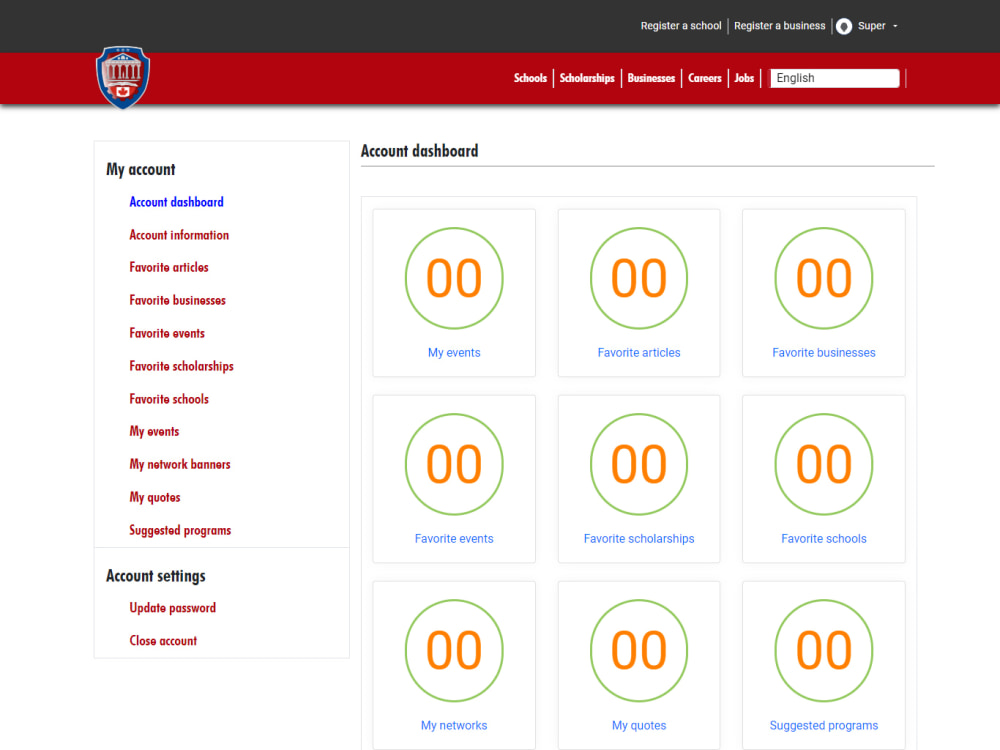This screenshot has width=1000, height=750.
Task: Select Account dashboard in sidebar
Action: click(177, 202)
